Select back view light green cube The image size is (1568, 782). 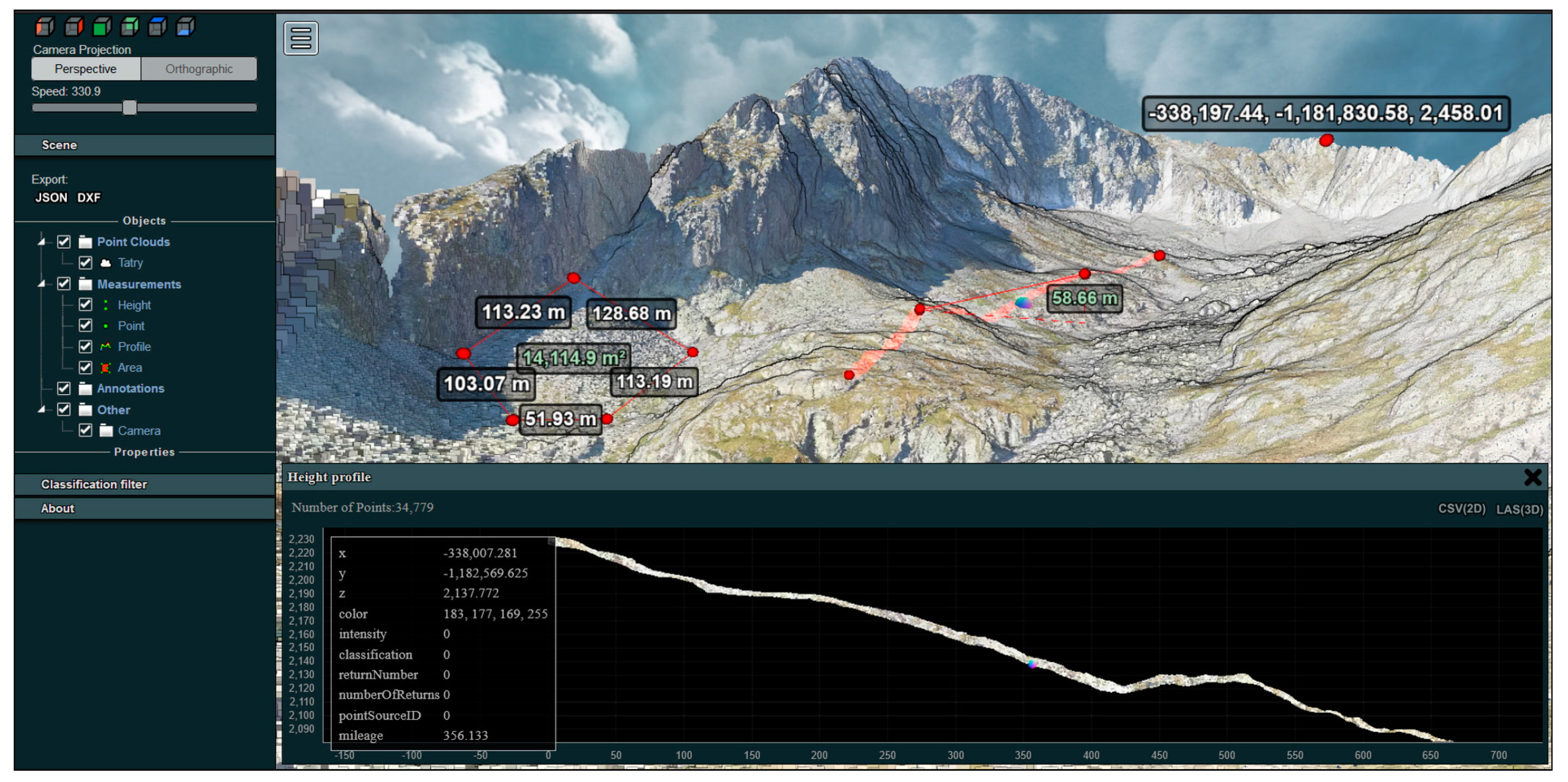point(129,26)
